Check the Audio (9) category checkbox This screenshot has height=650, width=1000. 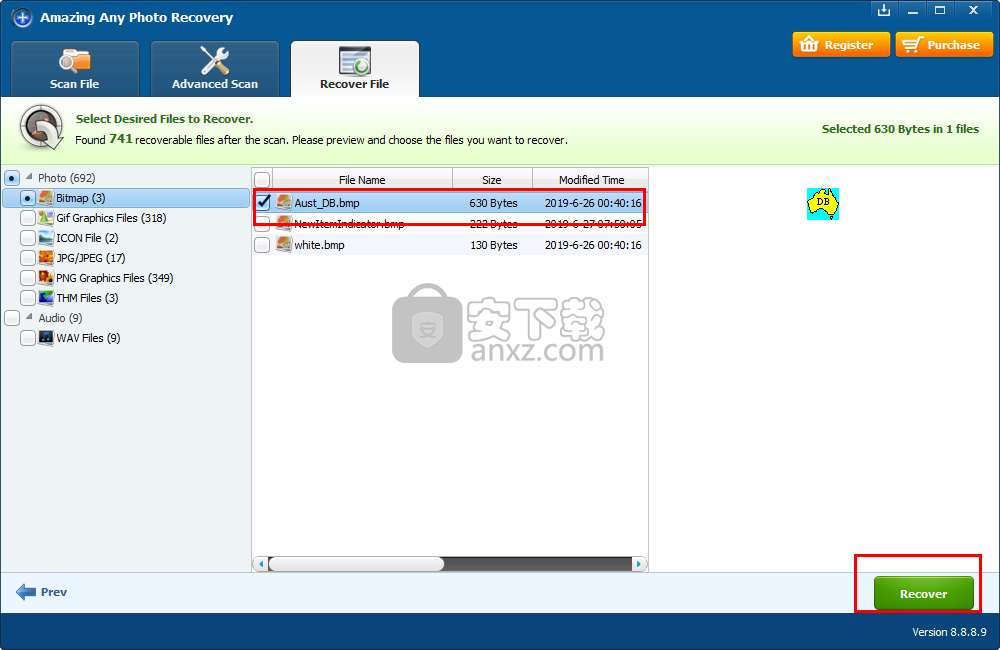(11, 318)
